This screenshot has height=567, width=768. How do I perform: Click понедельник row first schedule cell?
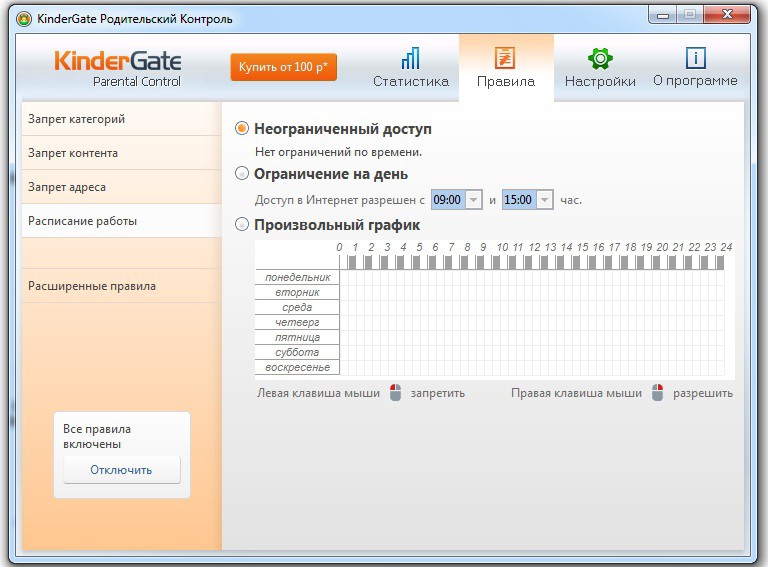[347, 277]
